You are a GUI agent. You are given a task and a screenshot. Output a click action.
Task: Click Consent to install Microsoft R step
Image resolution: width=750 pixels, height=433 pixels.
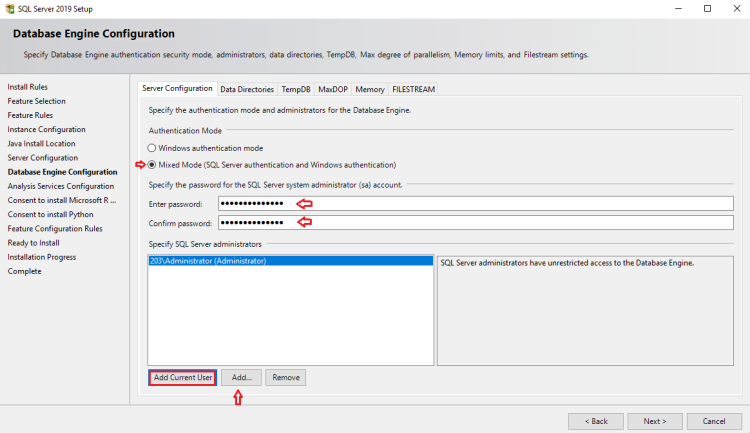[62, 200]
